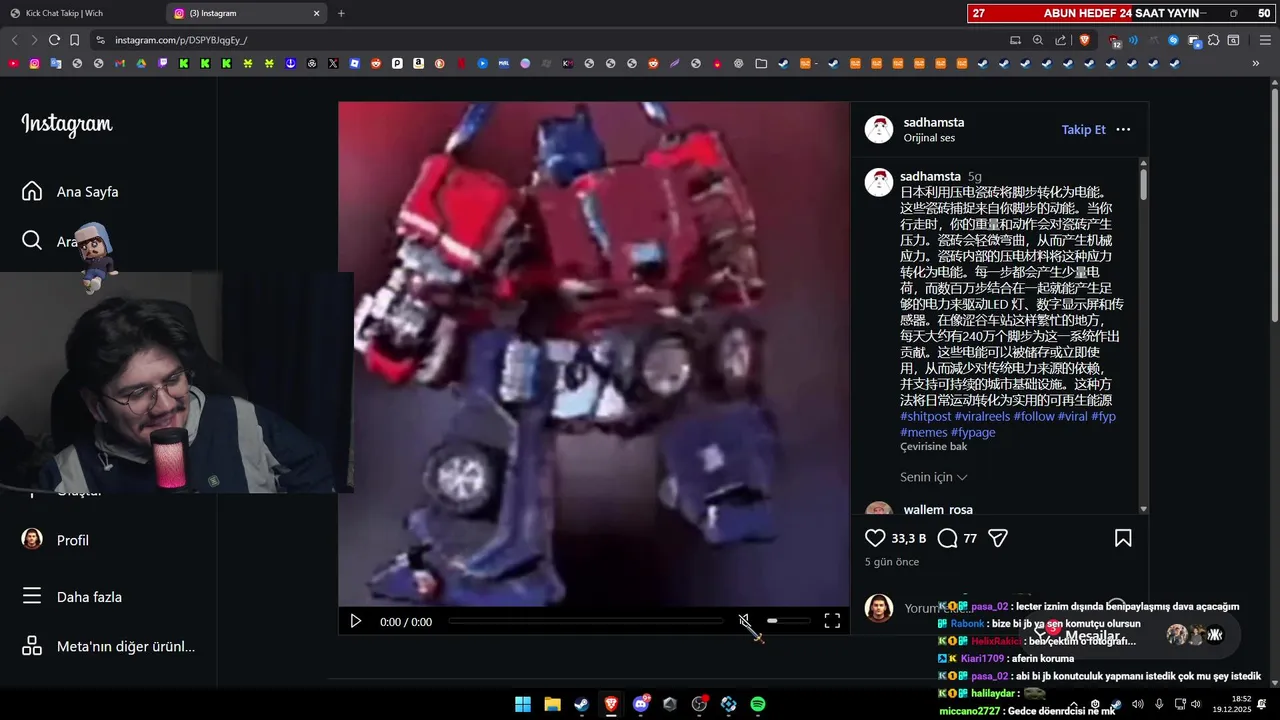Open the Profil page
Viewport: 1280px width, 720px height.
click(55, 540)
